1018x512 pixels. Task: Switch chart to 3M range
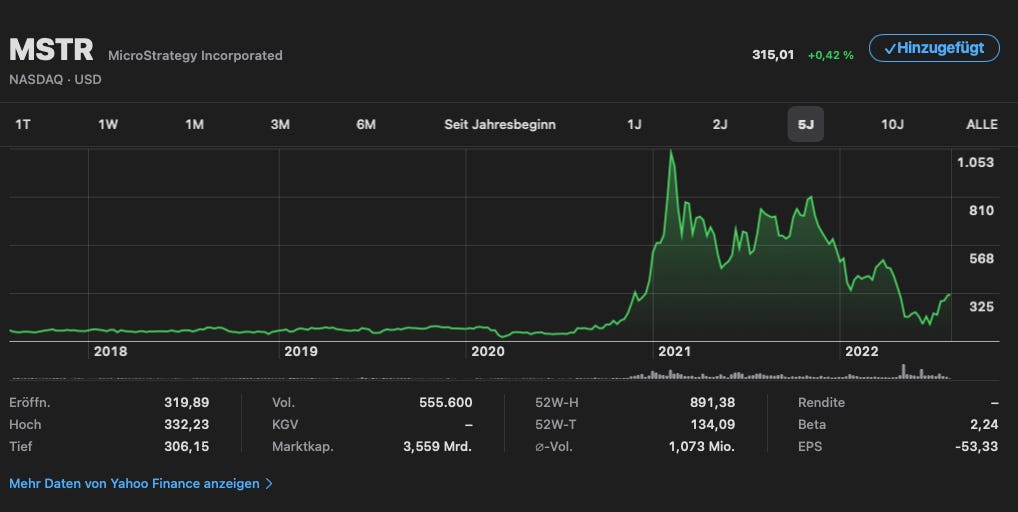[x=280, y=124]
